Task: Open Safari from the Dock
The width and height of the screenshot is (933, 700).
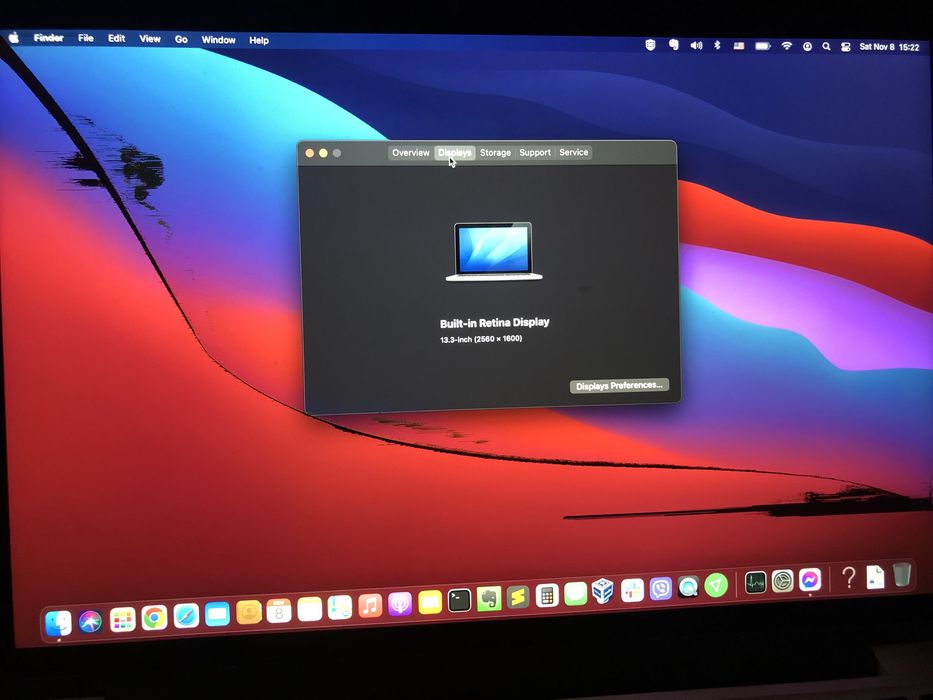Action: pyautogui.click(x=186, y=616)
